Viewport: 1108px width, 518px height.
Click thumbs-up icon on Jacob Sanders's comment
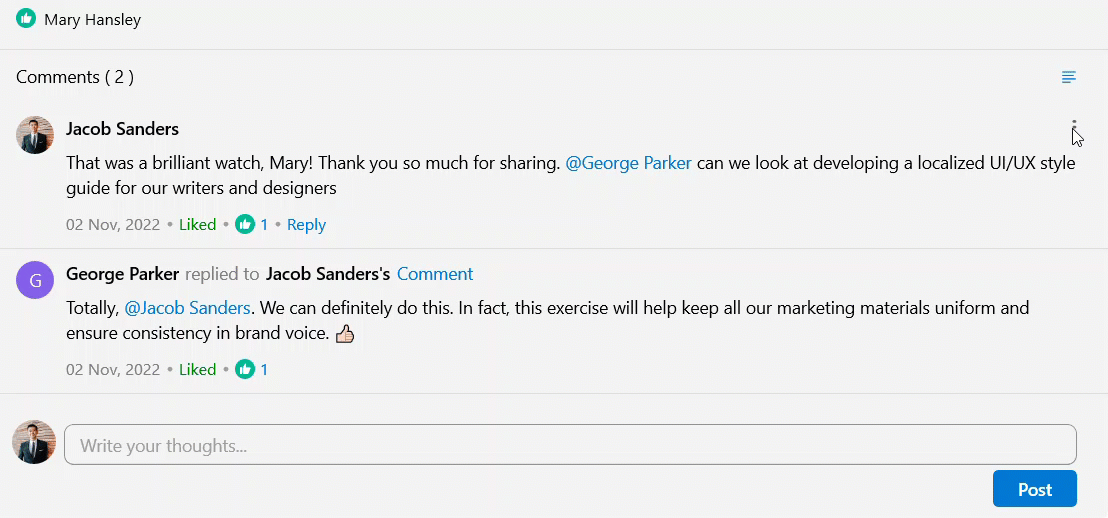click(245, 225)
